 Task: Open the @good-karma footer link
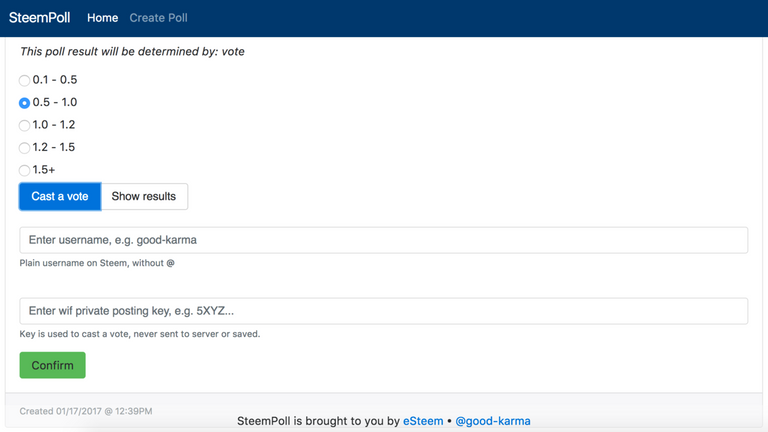tap(493, 421)
